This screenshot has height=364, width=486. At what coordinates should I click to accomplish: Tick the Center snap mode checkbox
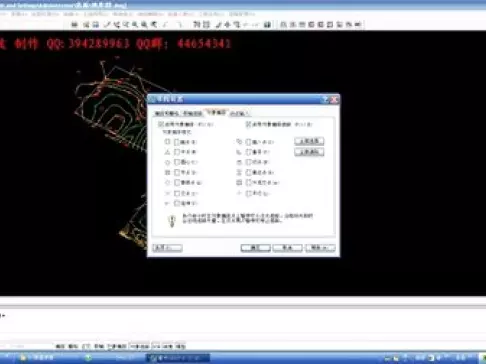tap(177, 162)
